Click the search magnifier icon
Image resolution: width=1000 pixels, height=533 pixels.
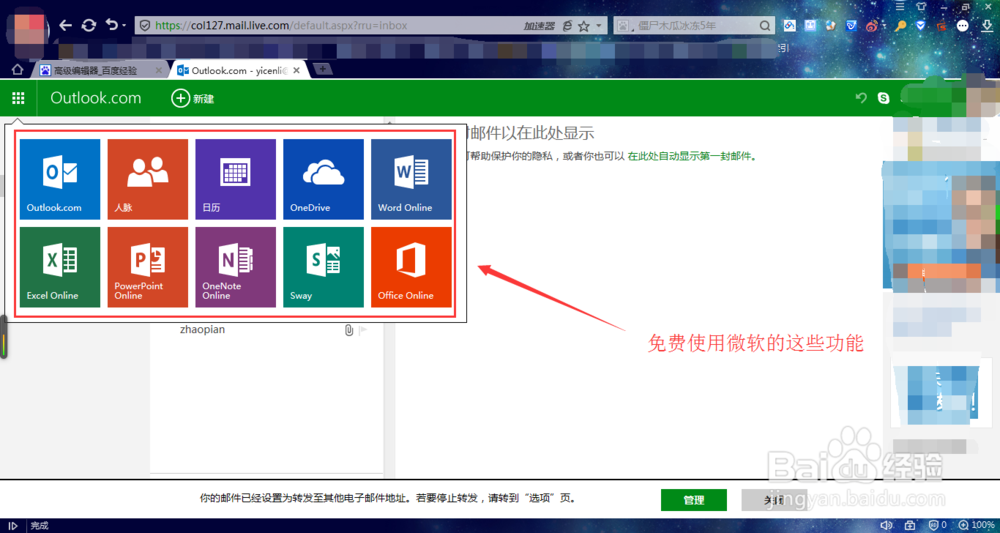point(766,26)
